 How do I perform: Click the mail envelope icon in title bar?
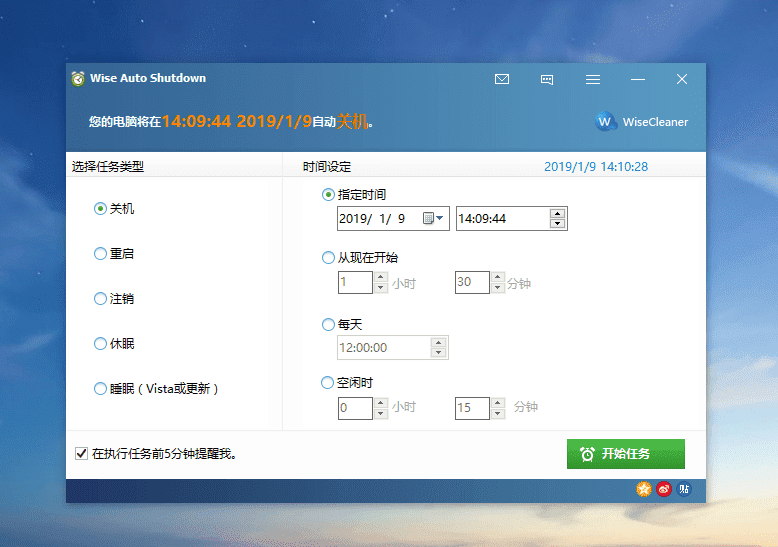tap(502, 79)
